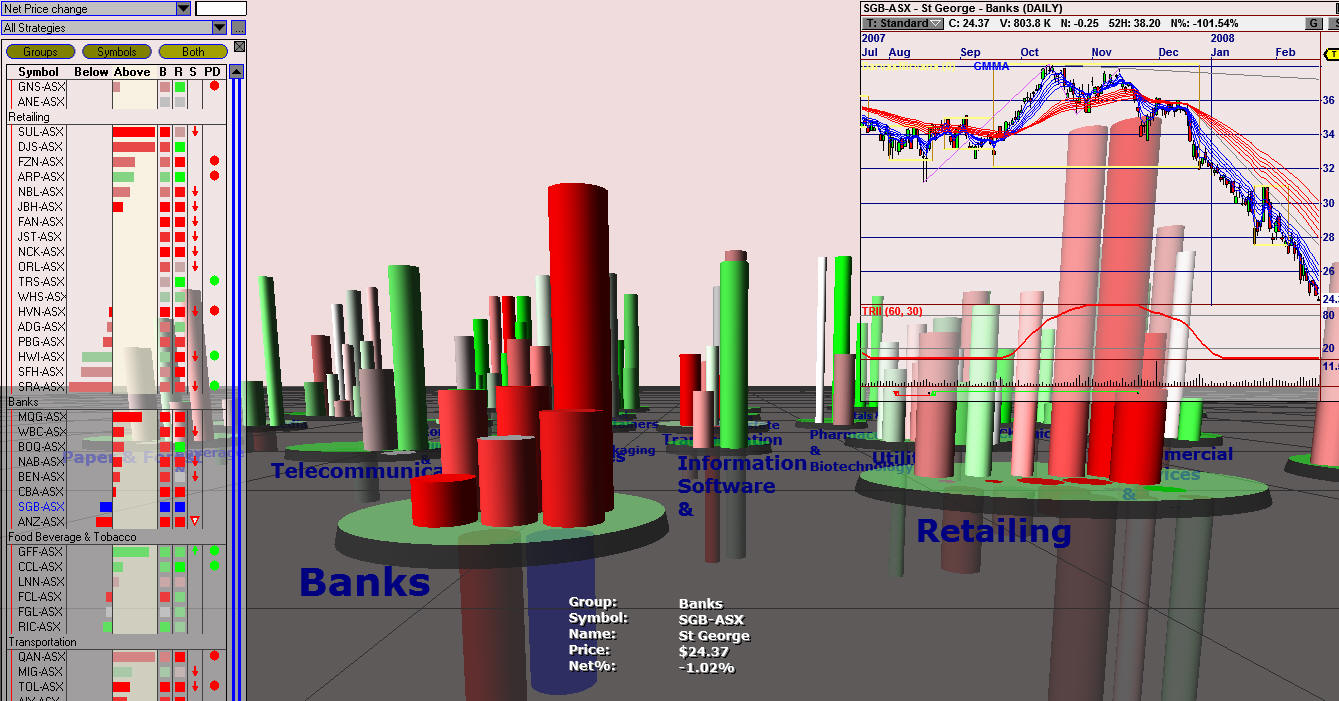Switch to the Symbols view
The image size is (1339, 701).
coord(117,52)
